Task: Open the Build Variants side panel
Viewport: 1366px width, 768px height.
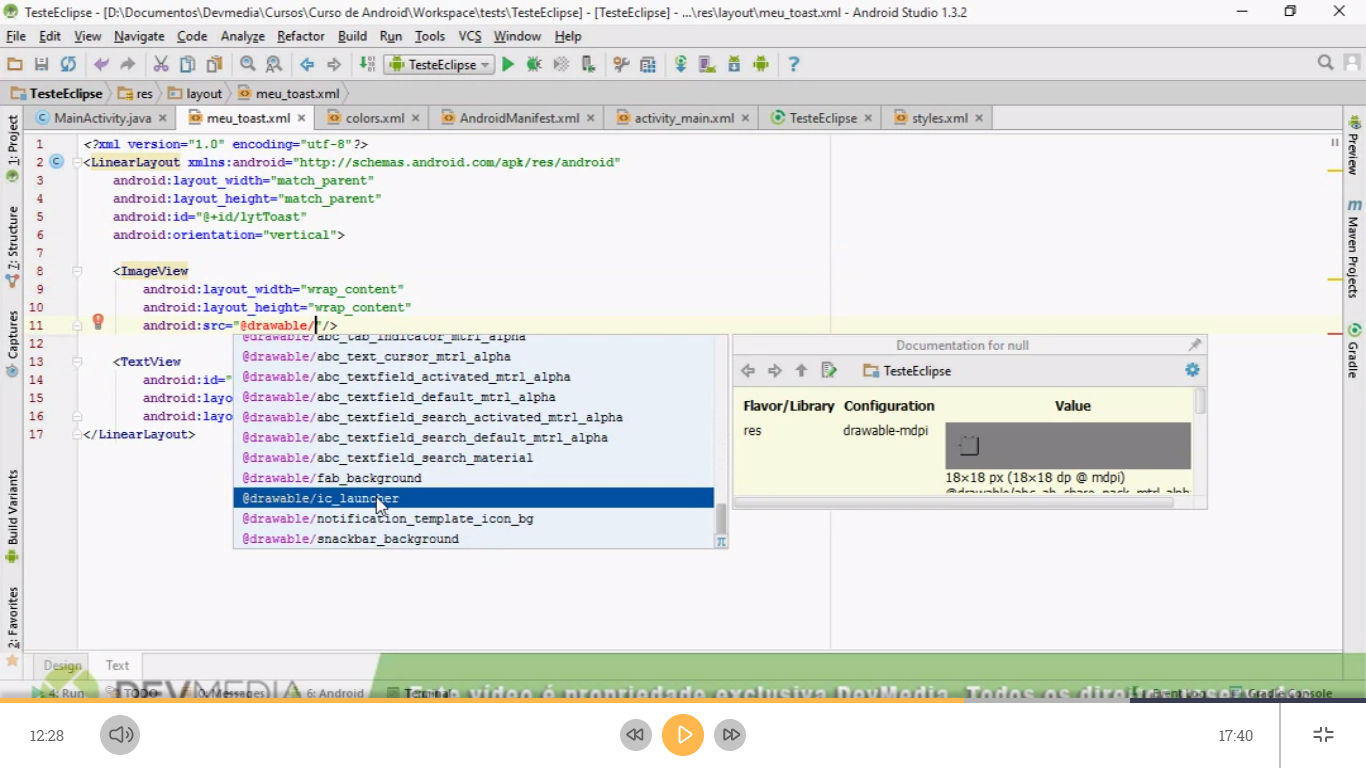Action: (12, 516)
